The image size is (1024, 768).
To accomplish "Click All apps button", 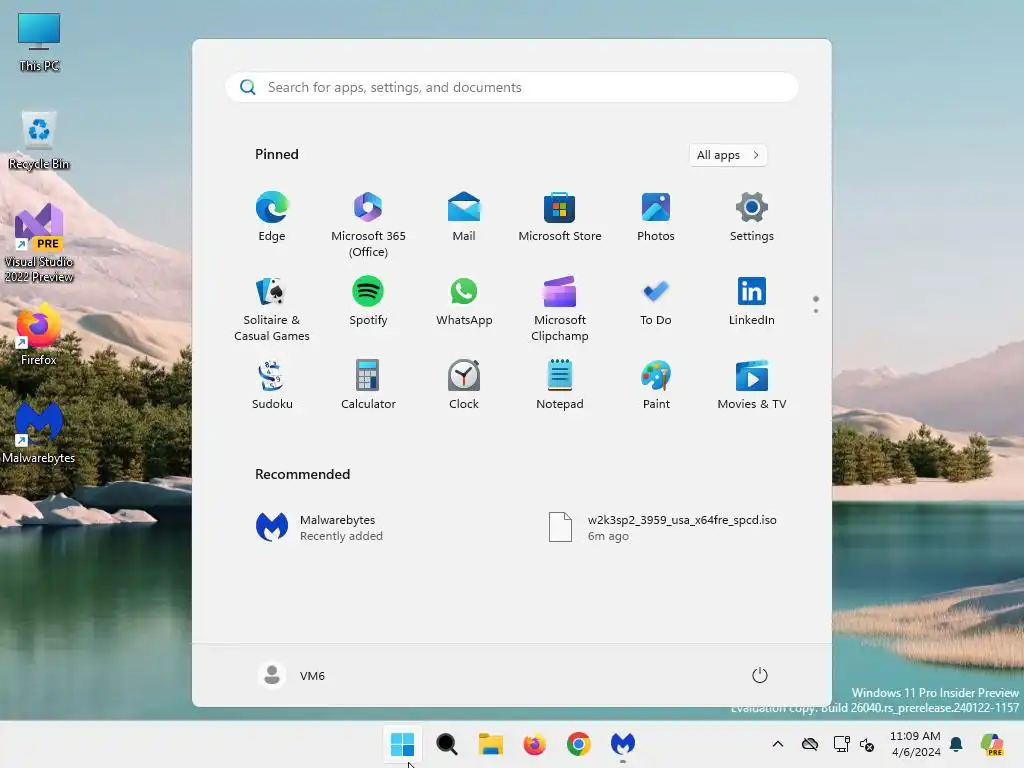I will pos(728,155).
